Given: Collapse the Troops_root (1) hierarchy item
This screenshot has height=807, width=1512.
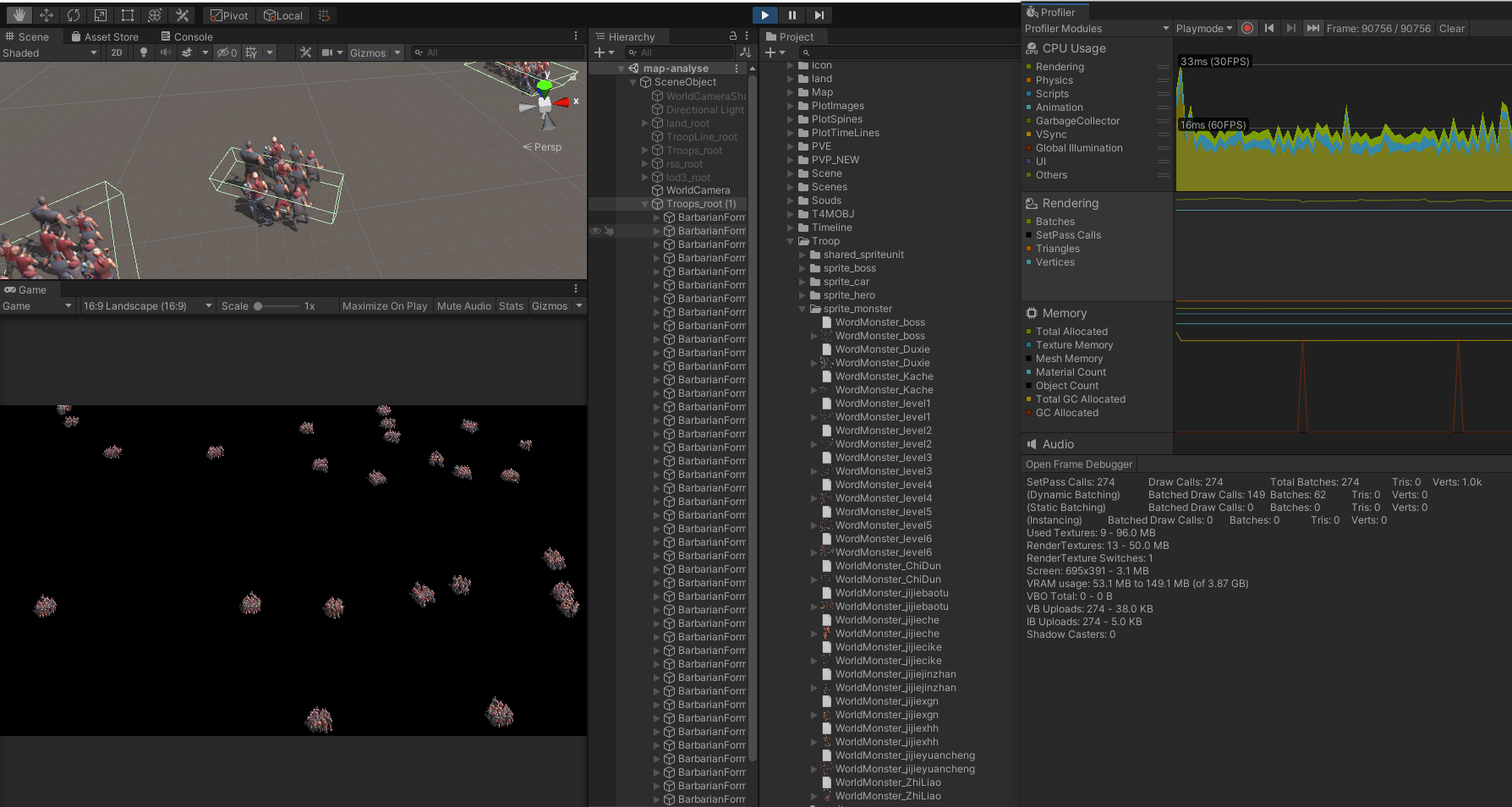Looking at the screenshot, I should [644, 204].
